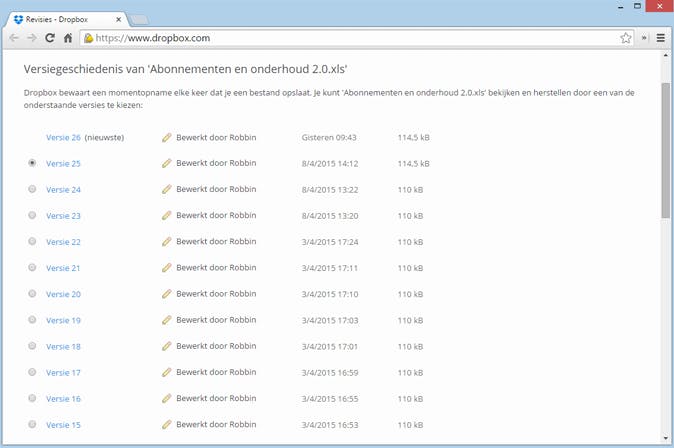The image size is (674, 448).
Task: Open the Versie 16 link
Action: tap(63, 399)
